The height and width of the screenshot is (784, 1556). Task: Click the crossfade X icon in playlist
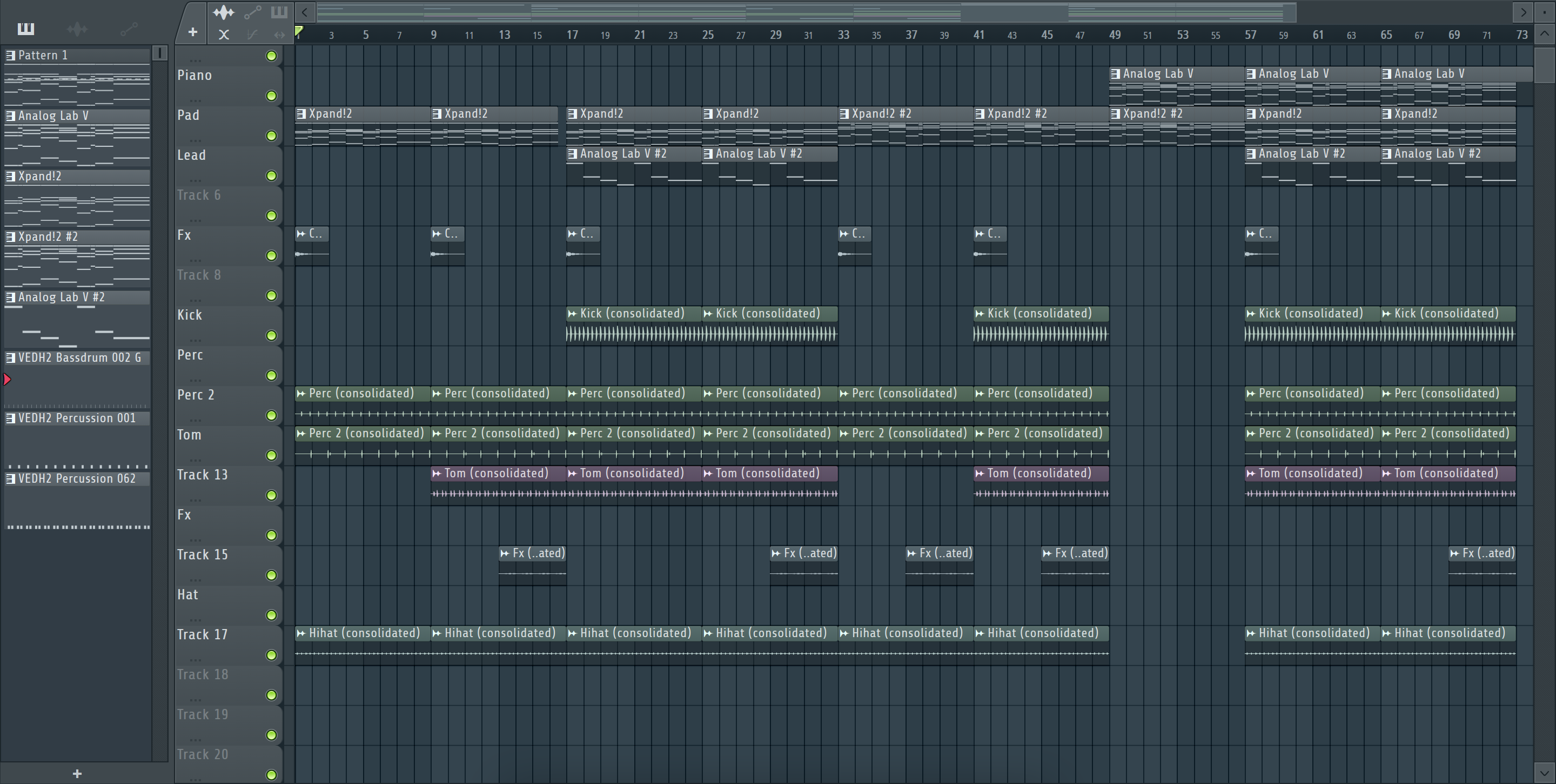click(x=224, y=35)
